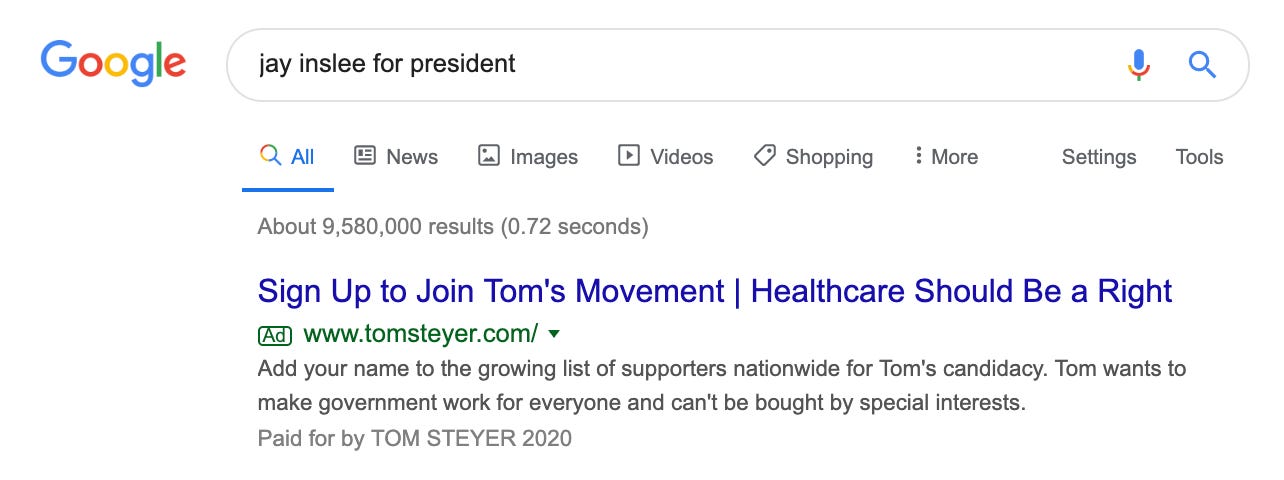This screenshot has height=480, width=1284.
Task: Click the News tab newspaper icon
Action: pyautogui.click(x=365, y=156)
